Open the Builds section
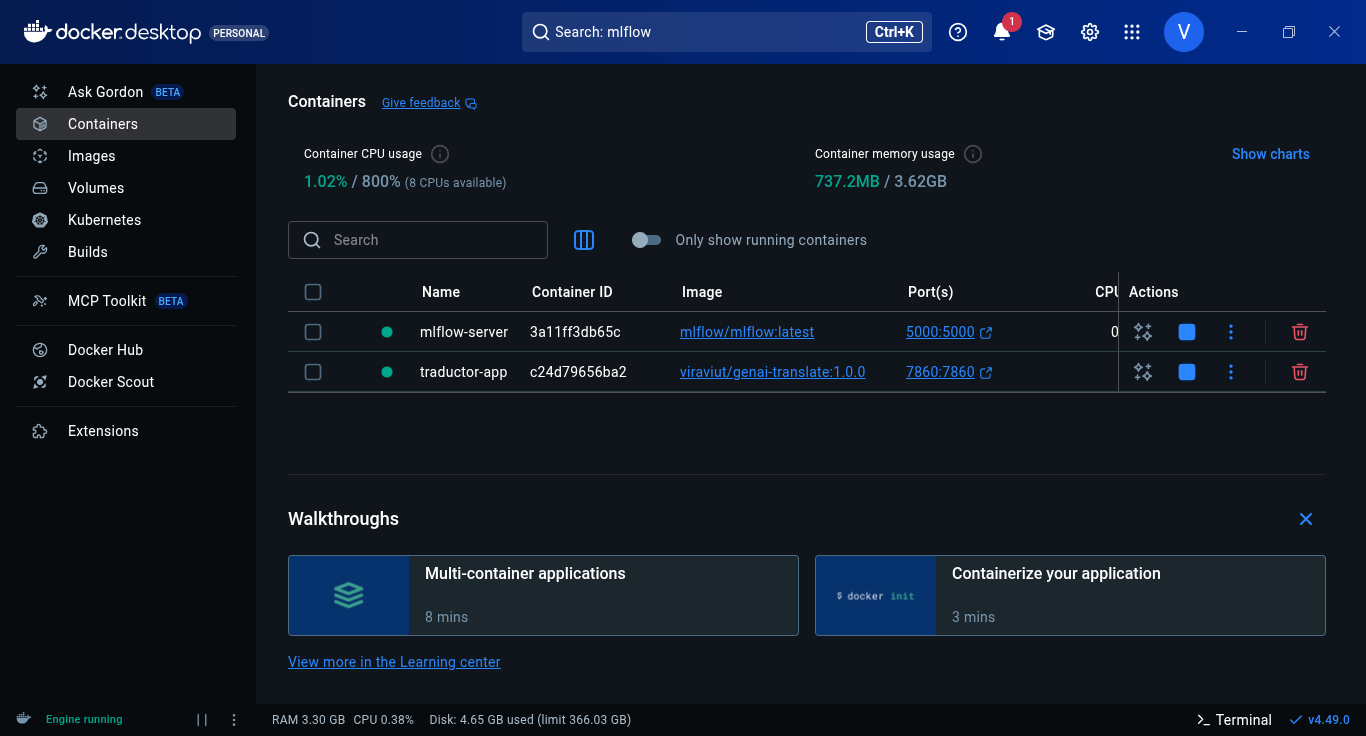The height and width of the screenshot is (736, 1366). click(x=126, y=252)
